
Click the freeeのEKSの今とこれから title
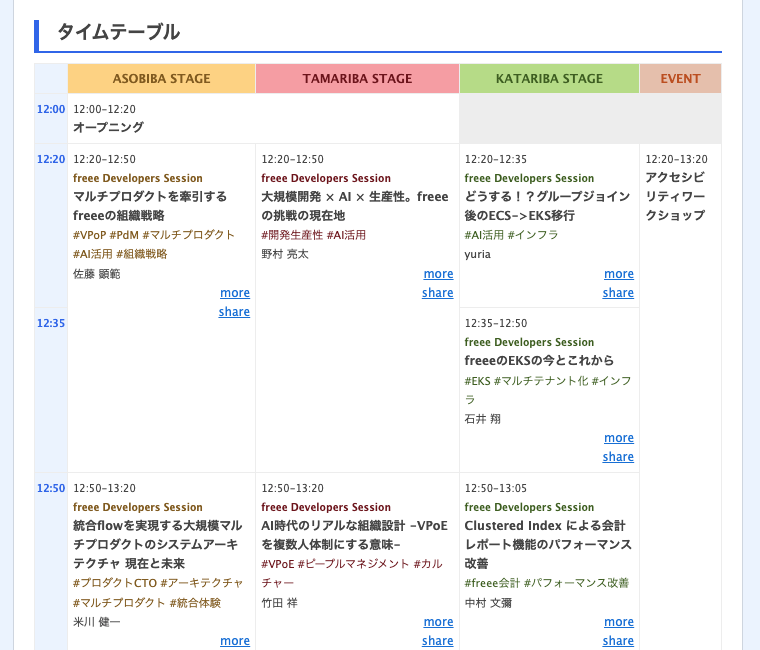point(539,361)
